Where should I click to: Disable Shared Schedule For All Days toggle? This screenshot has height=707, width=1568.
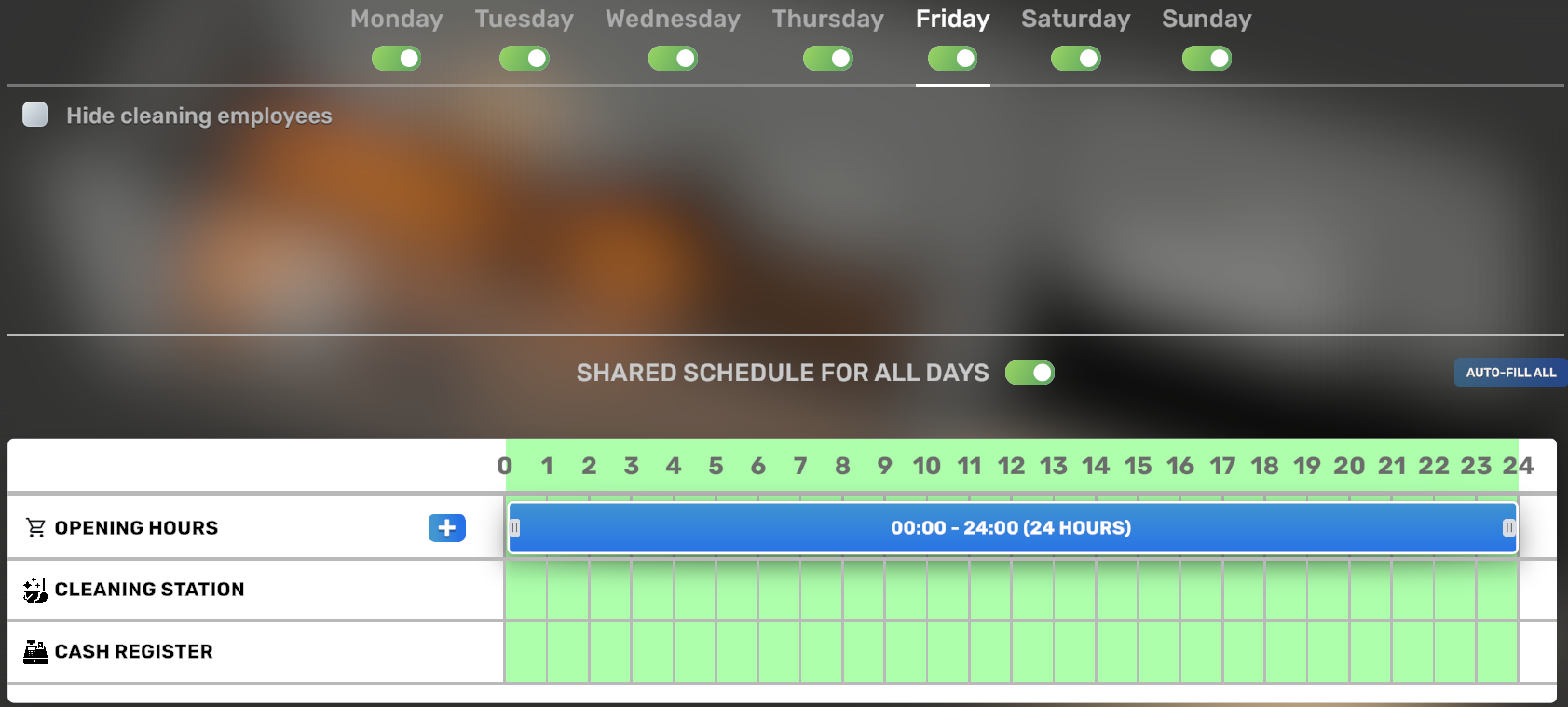pos(1029,373)
